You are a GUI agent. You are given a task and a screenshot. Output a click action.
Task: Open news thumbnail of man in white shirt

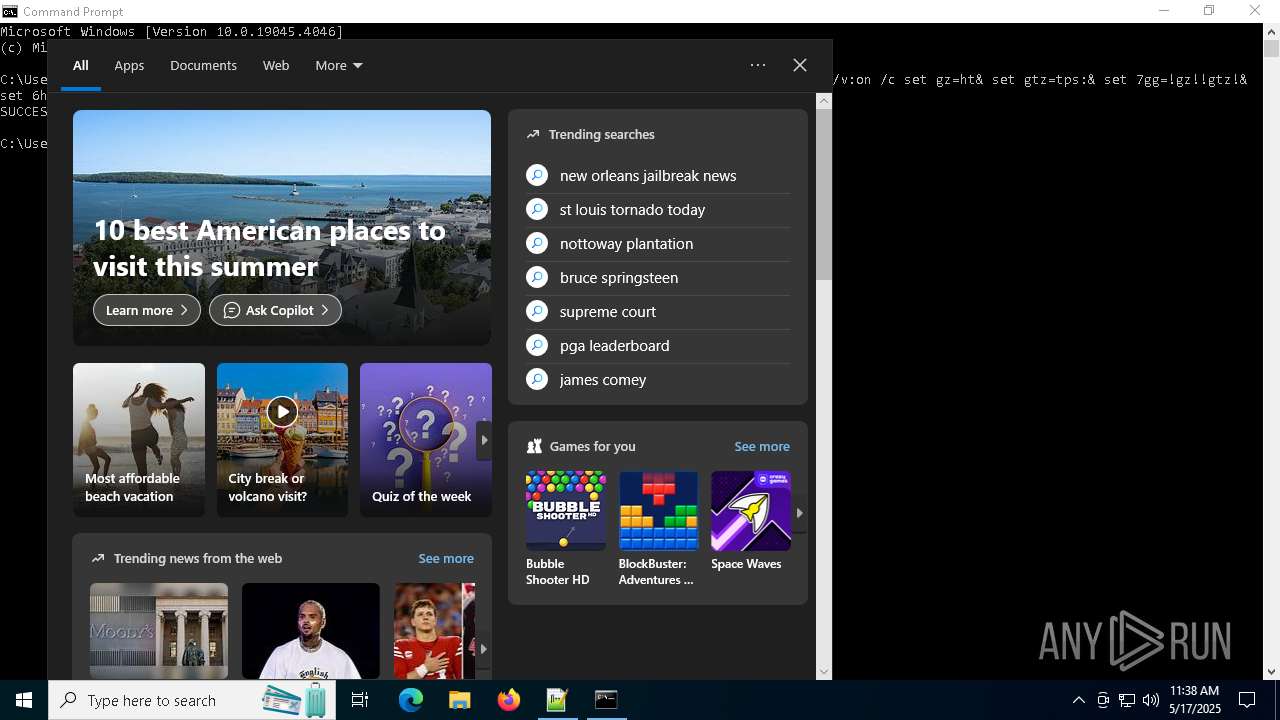[311, 631]
